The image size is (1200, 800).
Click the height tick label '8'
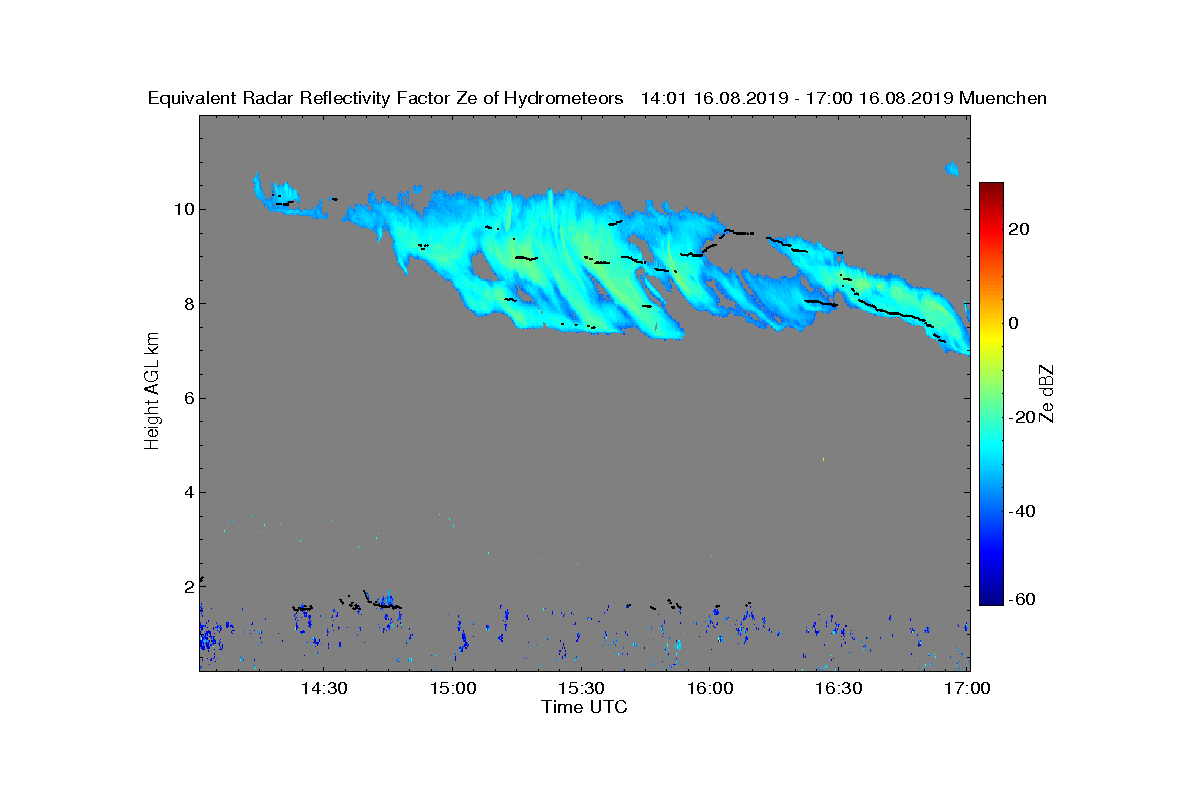(x=188, y=304)
